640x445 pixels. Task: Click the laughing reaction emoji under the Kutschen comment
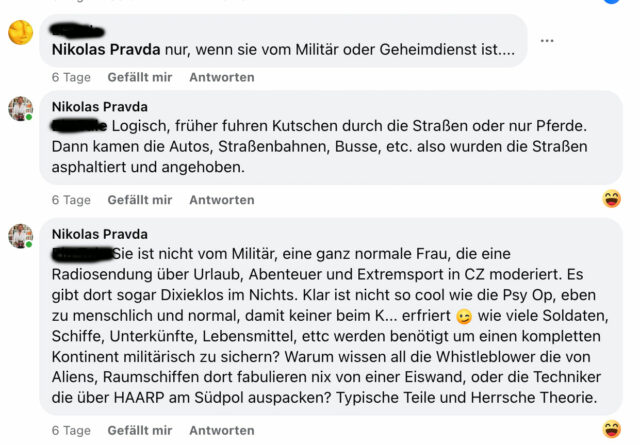[x=611, y=199]
